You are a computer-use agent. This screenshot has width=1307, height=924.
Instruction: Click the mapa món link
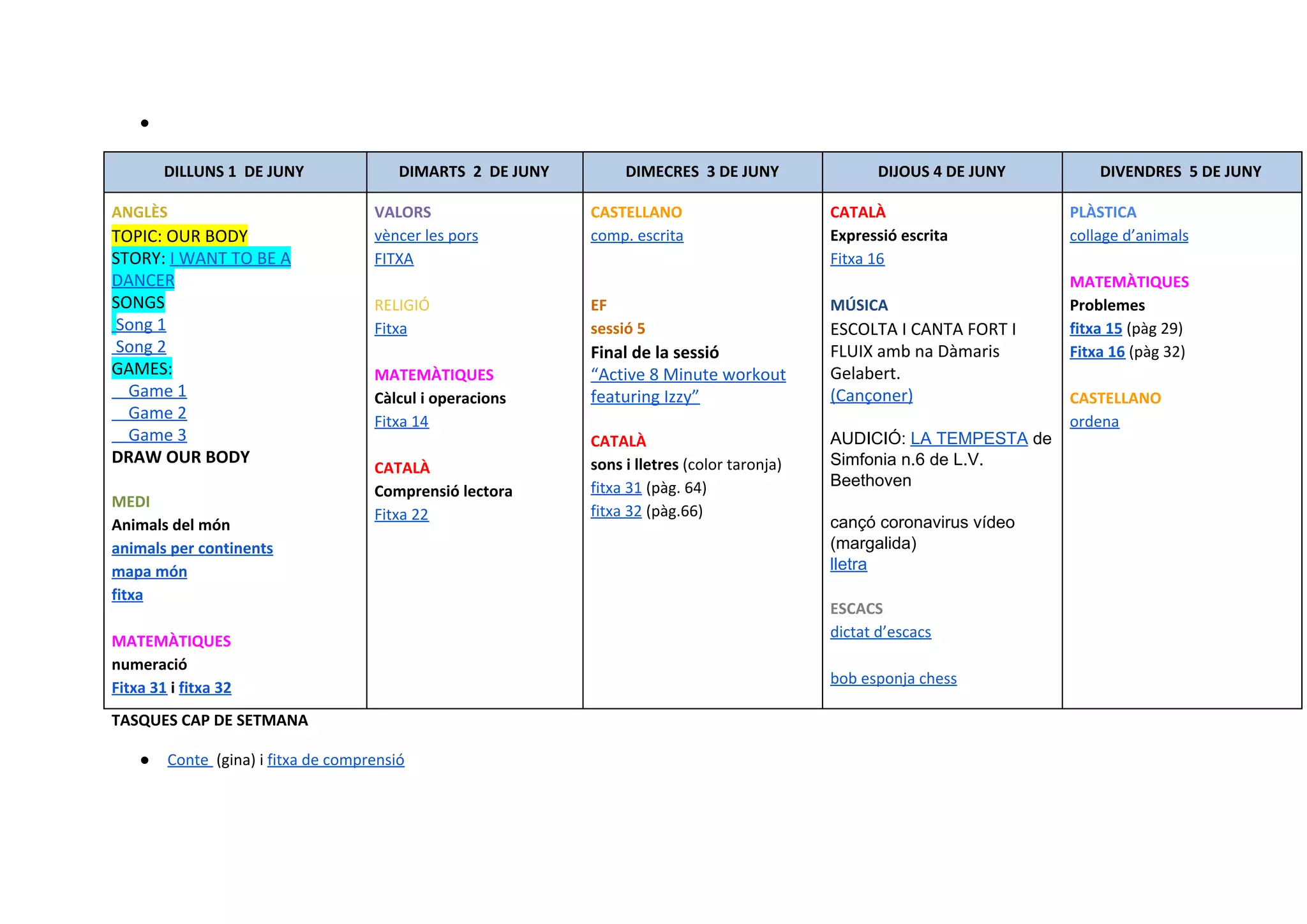click(149, 572)
